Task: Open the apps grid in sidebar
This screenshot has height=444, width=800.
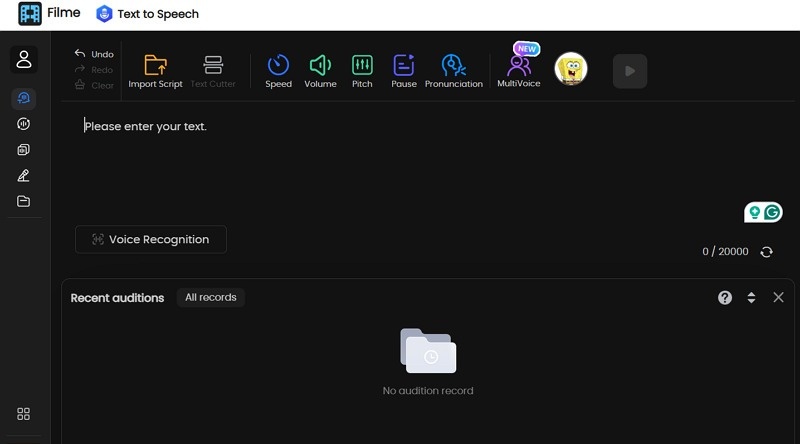Action: [x=24, y=414]
